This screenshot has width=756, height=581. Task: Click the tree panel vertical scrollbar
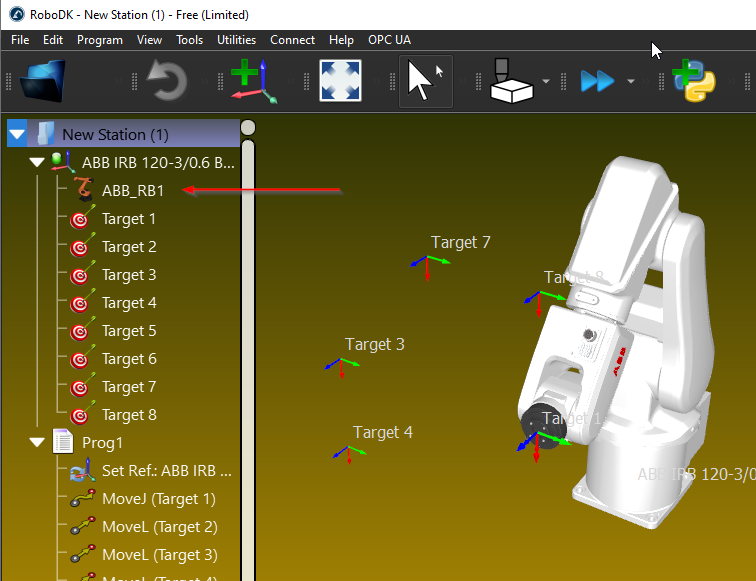pos(248,360)
